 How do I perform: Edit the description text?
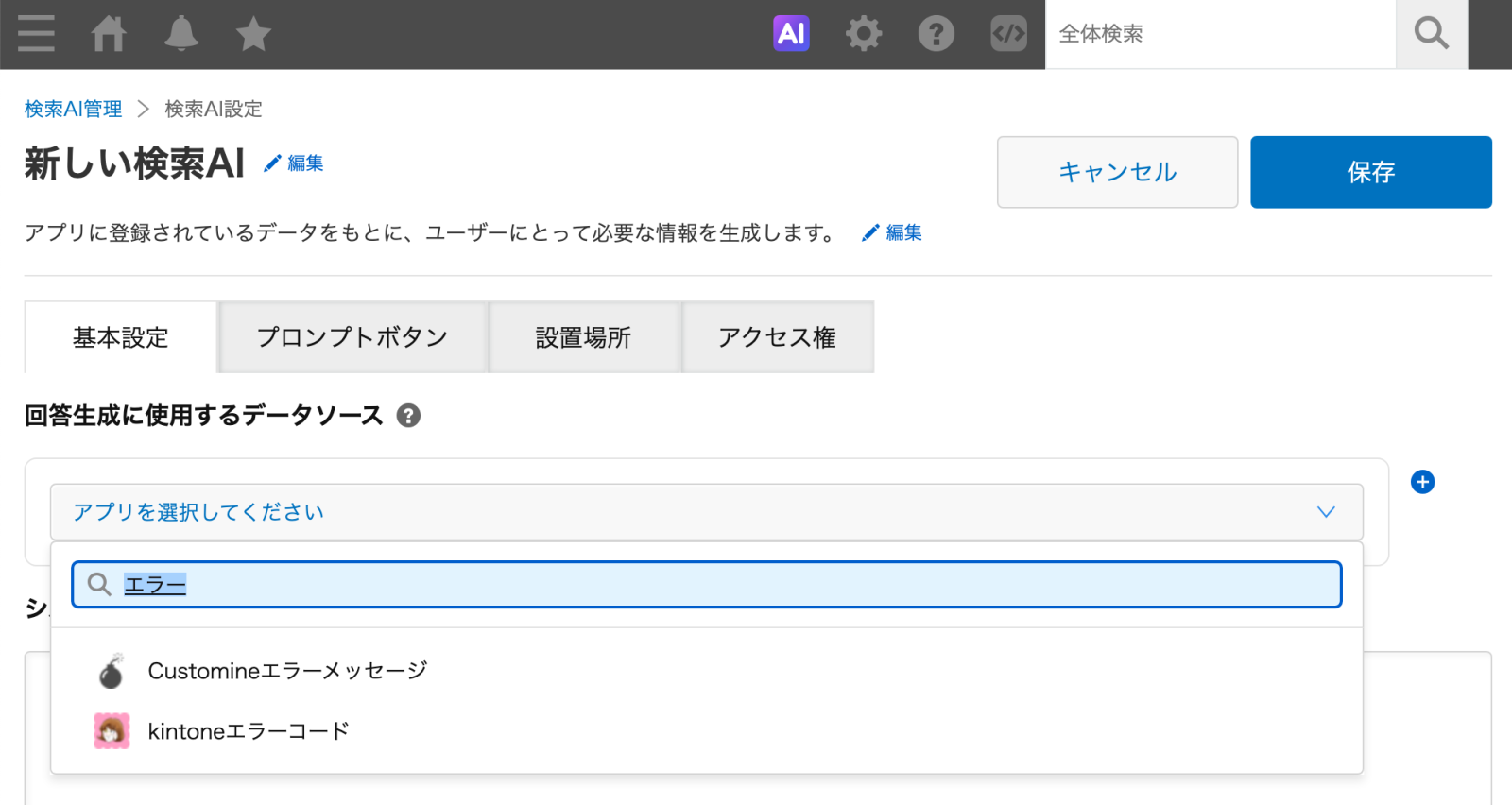(891, 232)
